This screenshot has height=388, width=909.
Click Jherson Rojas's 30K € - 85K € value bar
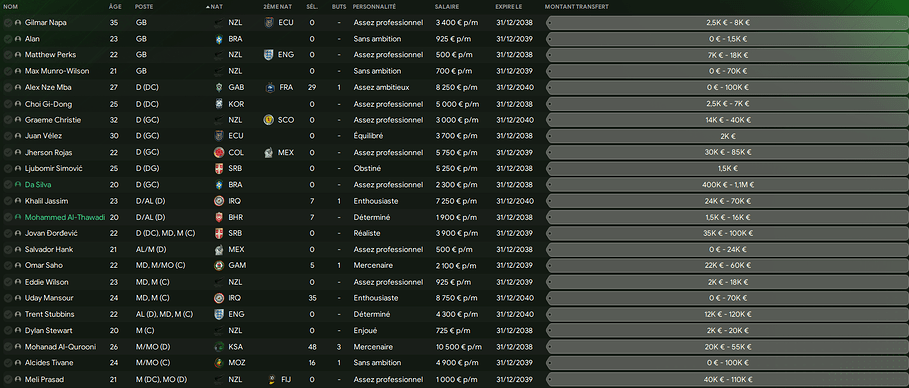tap(728, 153)
